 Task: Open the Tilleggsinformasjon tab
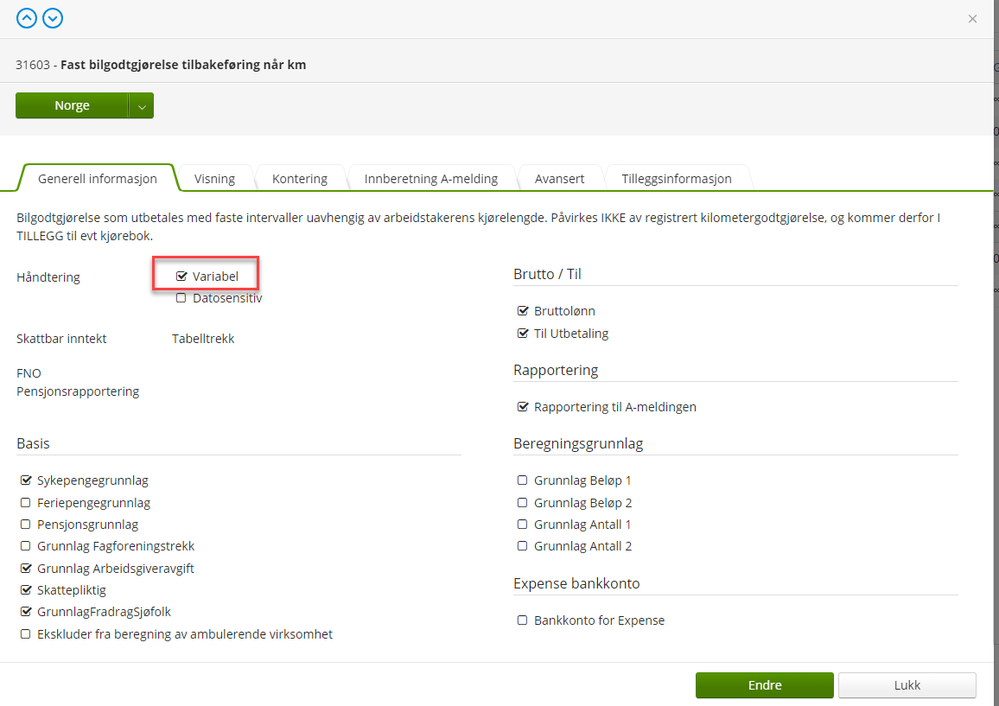coord(677,178)
